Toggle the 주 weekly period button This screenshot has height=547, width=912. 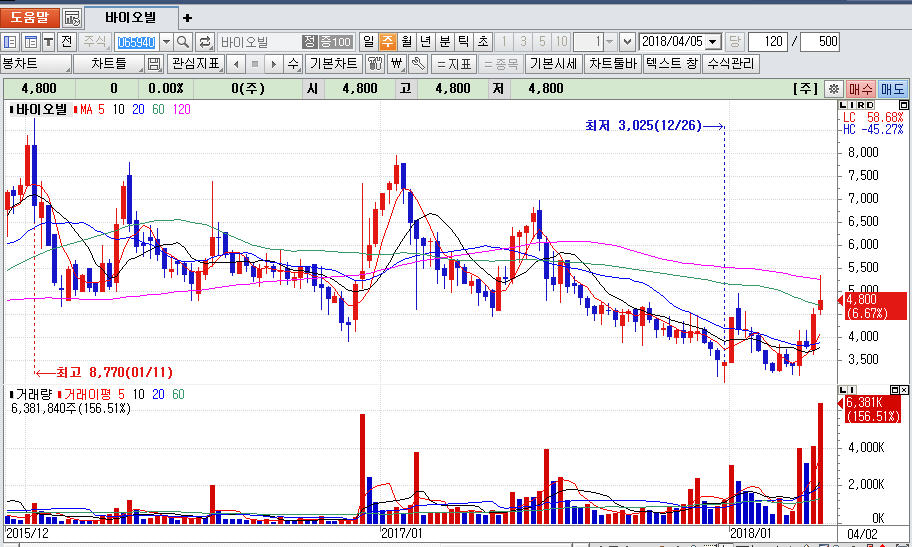[387, 42]
